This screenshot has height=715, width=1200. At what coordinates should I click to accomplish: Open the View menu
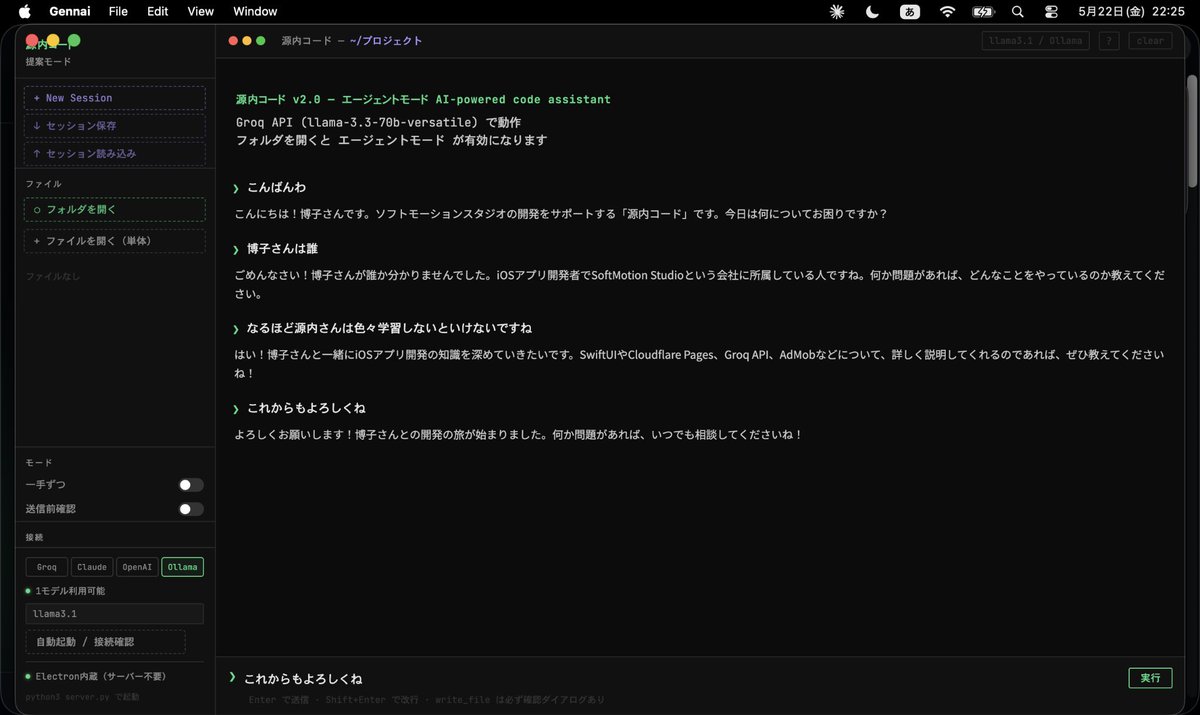[x=201, y=11]
